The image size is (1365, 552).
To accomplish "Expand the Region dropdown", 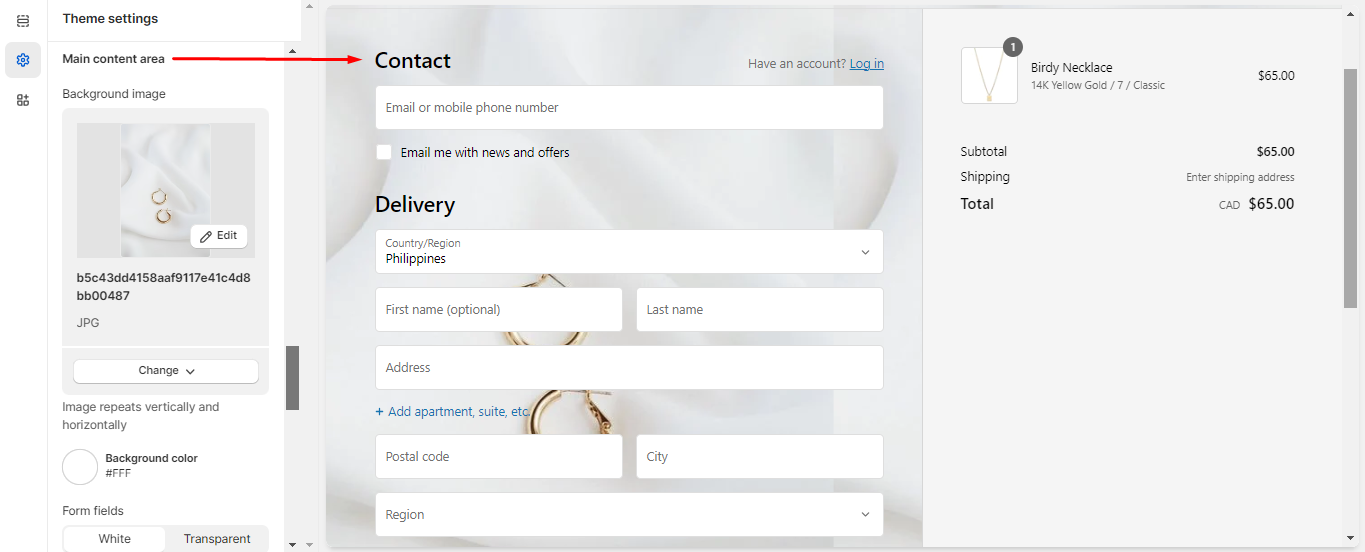I will coord(629,515).
